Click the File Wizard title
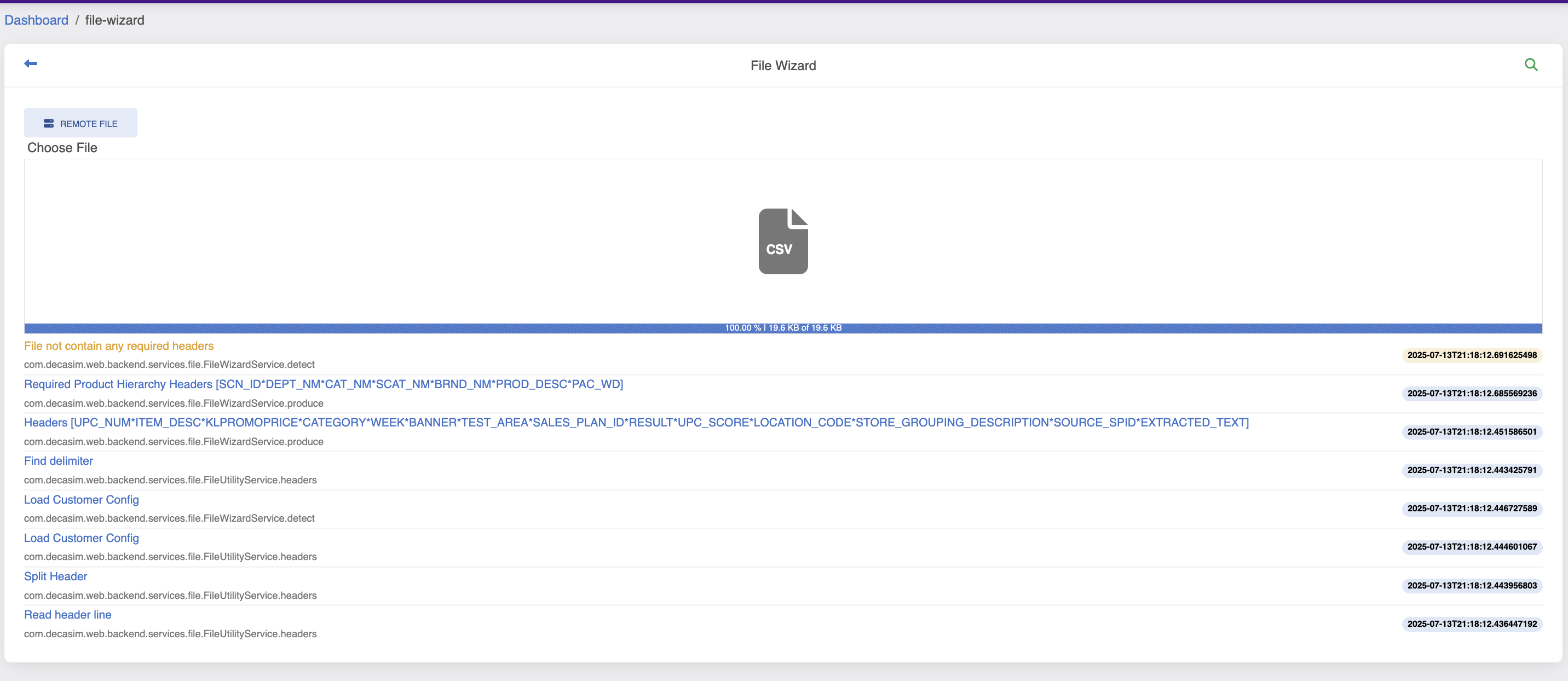This screenshot has height=681, width=1568. [783, 65]
